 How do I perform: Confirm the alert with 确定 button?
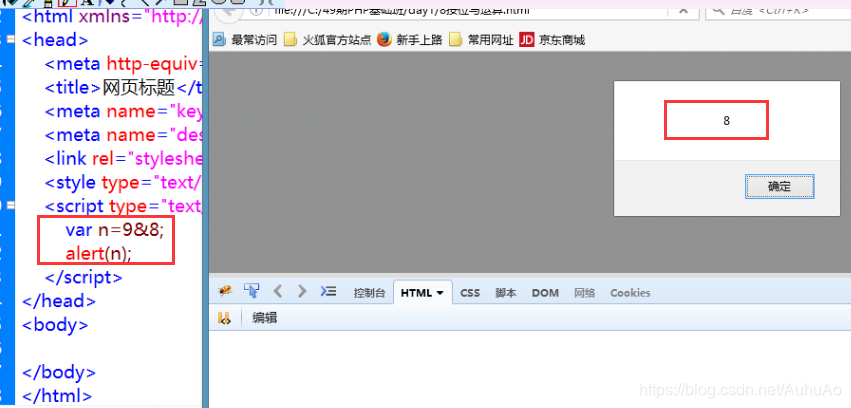click(779, 187)
